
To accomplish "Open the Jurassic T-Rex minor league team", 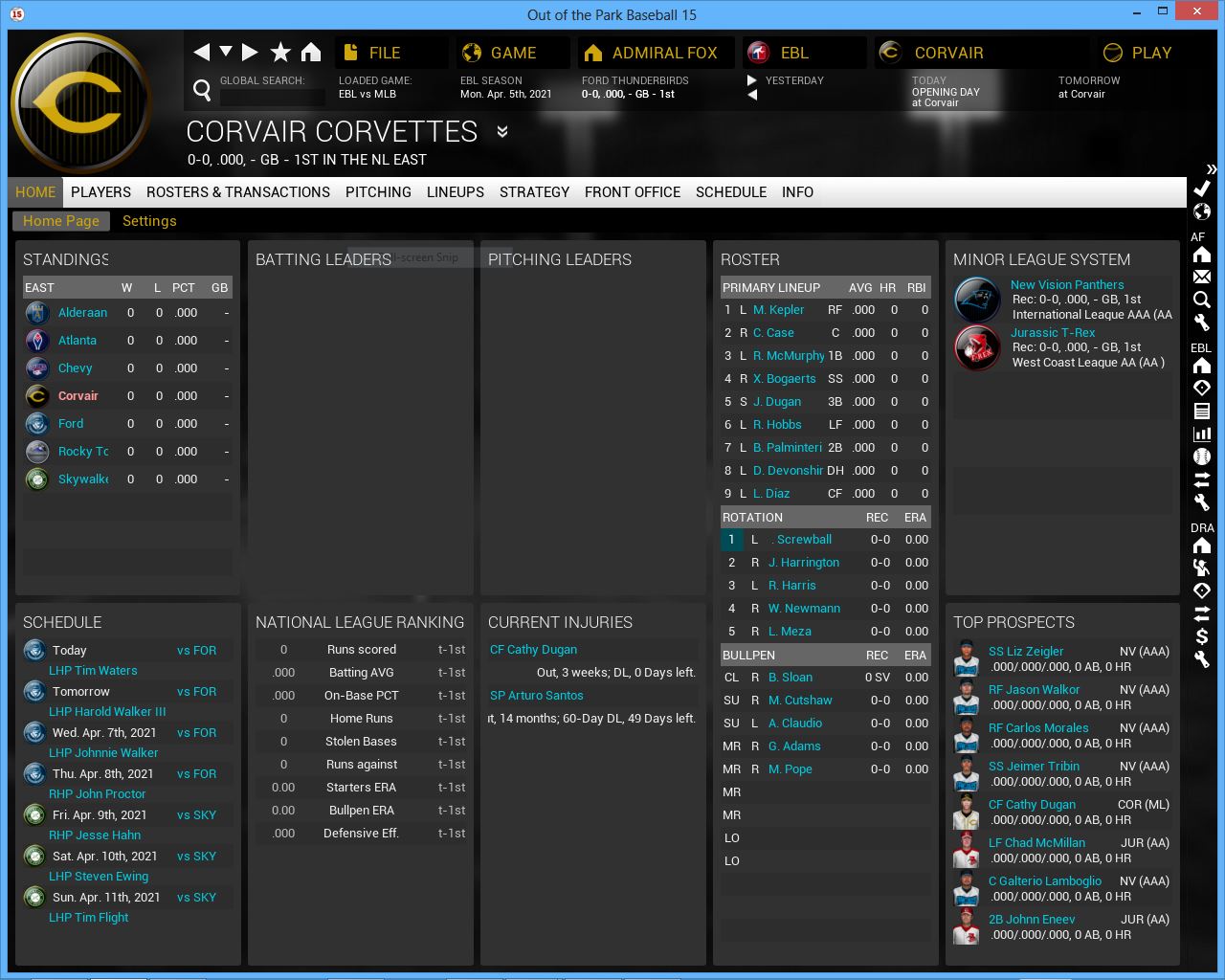I will tap(1053, 333).
